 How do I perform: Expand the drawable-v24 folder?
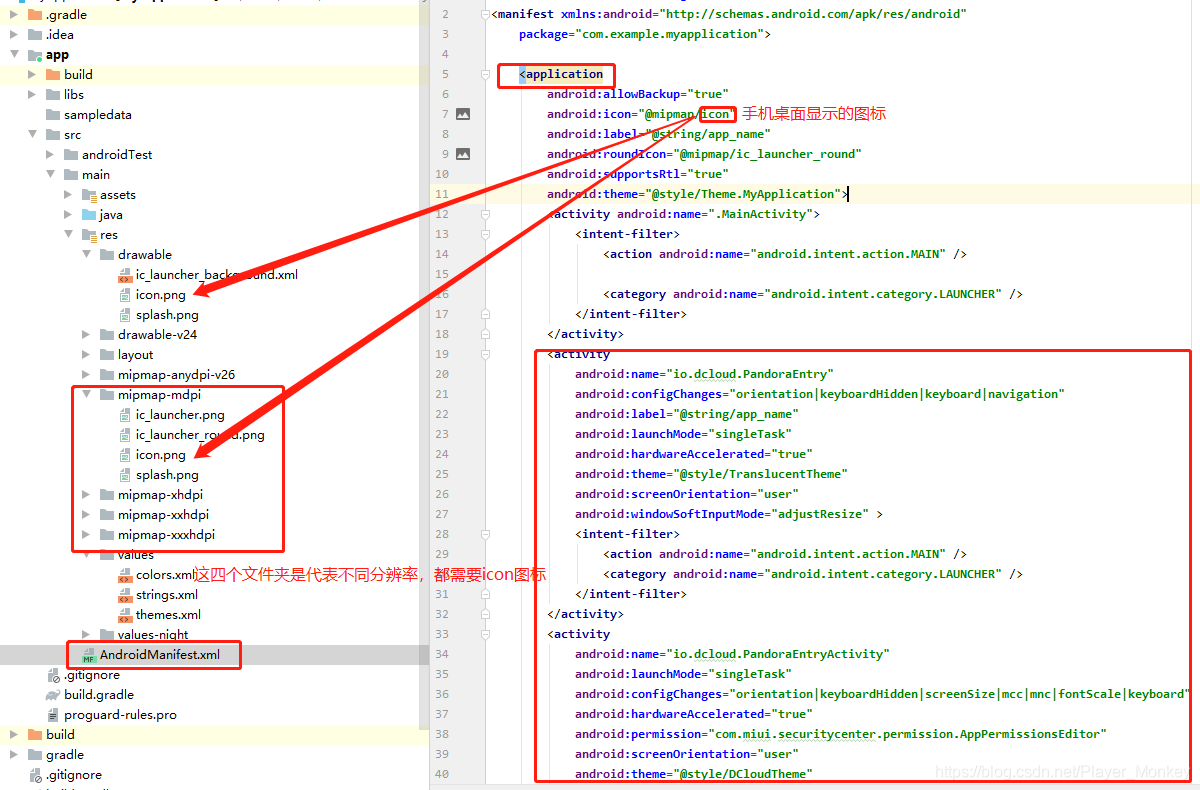(x=86, y=335)
